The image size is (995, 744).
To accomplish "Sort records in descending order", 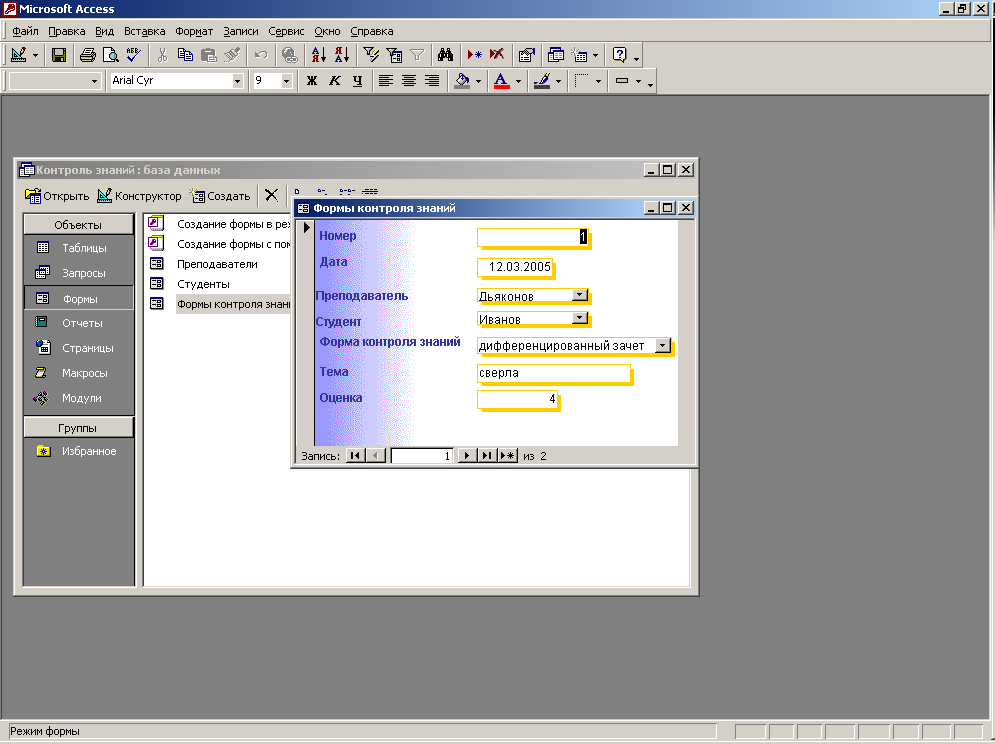I will click(342, 55).
